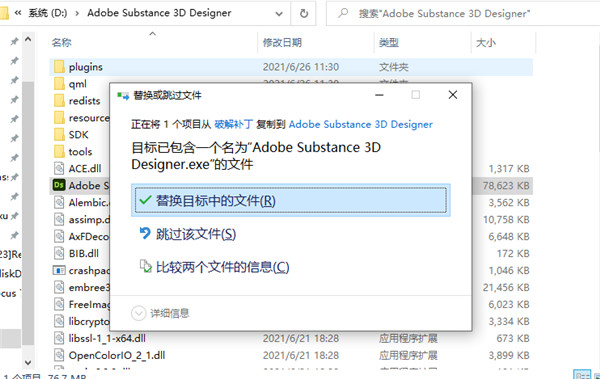Sort by 修改日期 column header
Screen dimensions: 600x379
(x=282, y=42)
